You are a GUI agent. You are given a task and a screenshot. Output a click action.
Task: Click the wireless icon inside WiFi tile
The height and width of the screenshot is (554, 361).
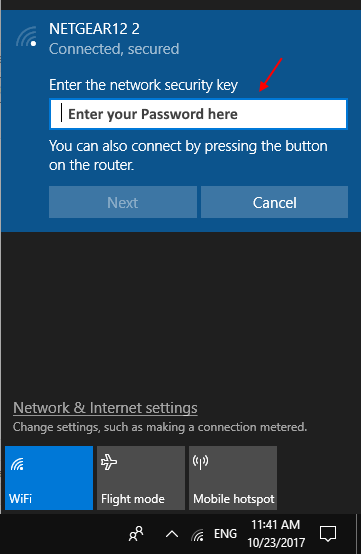[x=17, y=464]
